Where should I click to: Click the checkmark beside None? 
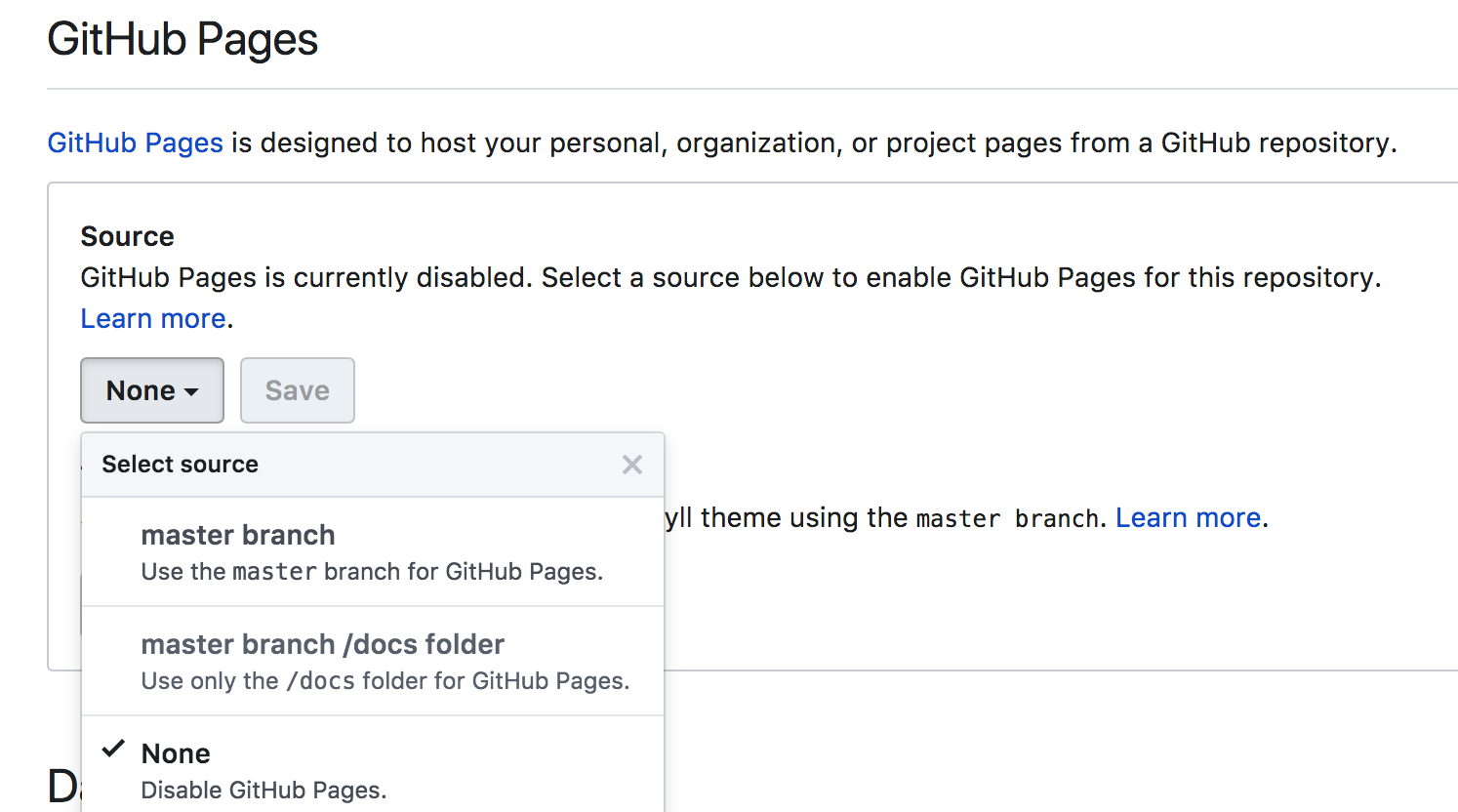click(114, 750)
